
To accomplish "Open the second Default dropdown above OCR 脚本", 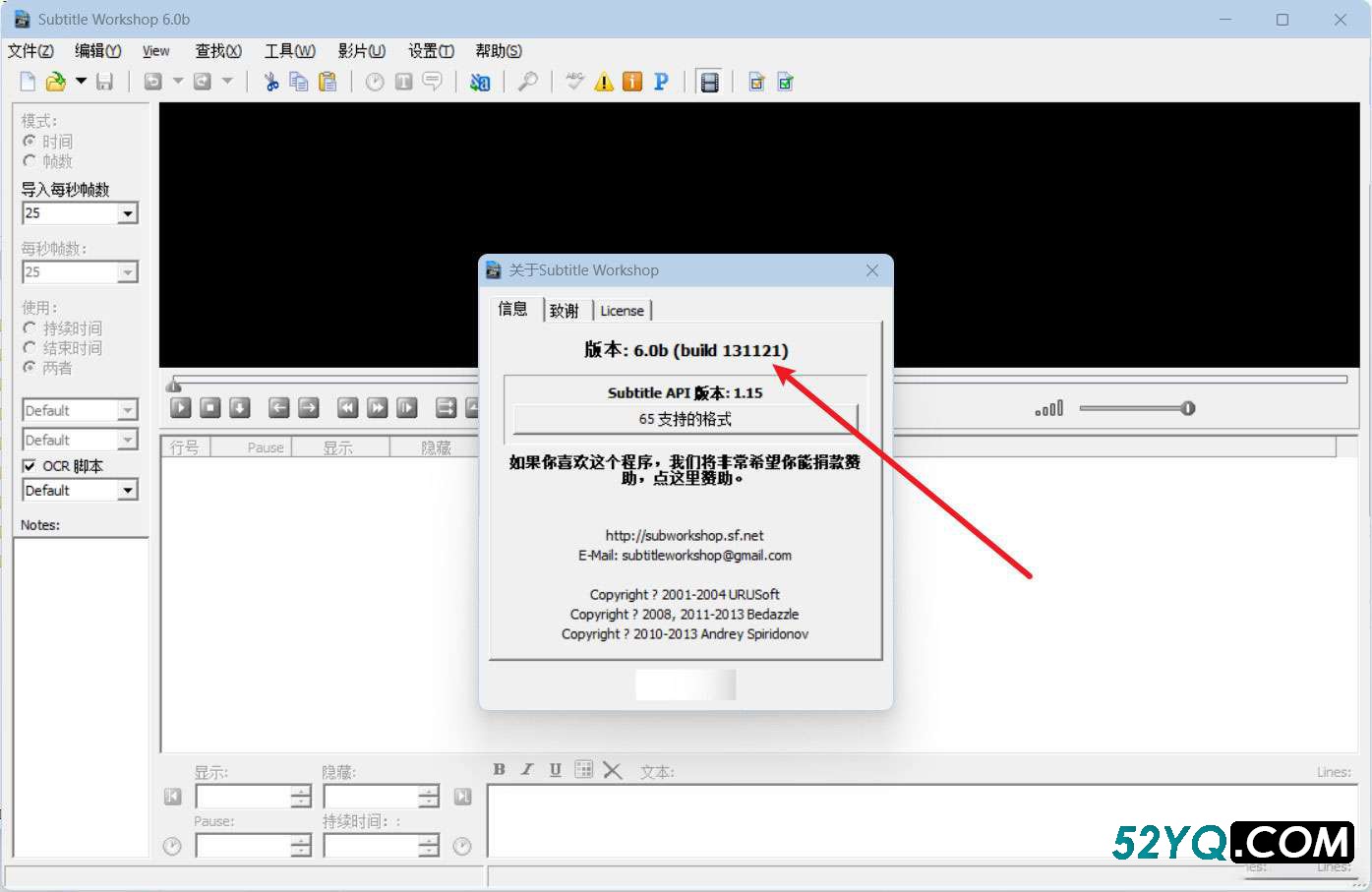I will coord(128,440).
